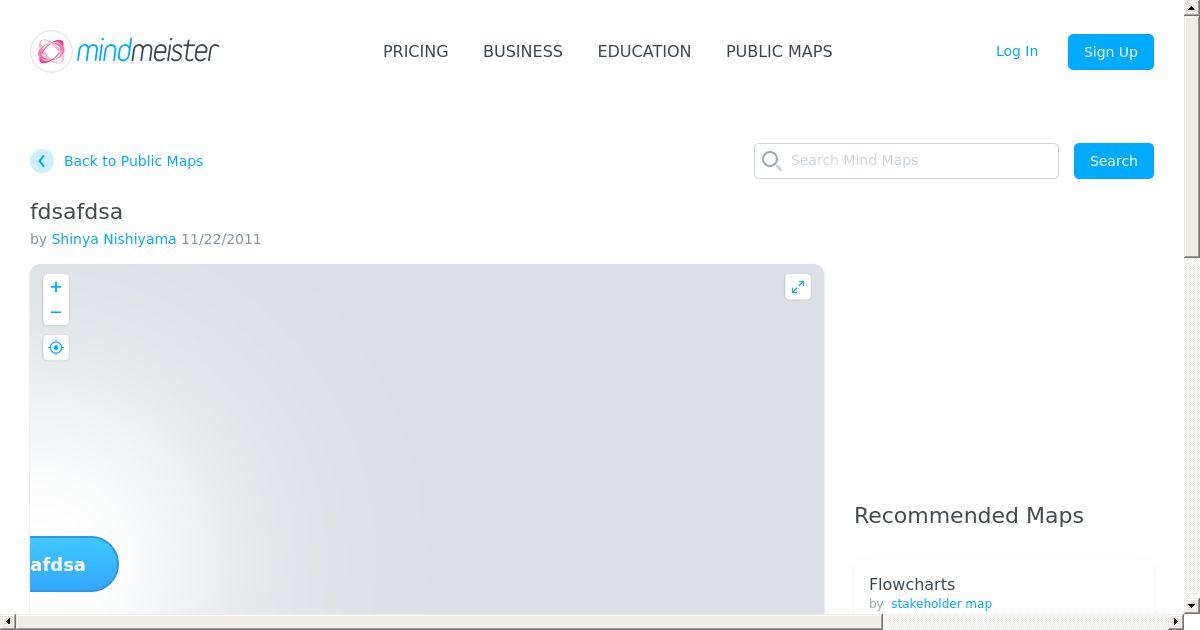
Task: Zoom out the mind map with minus
Action: tap(56, 312)
